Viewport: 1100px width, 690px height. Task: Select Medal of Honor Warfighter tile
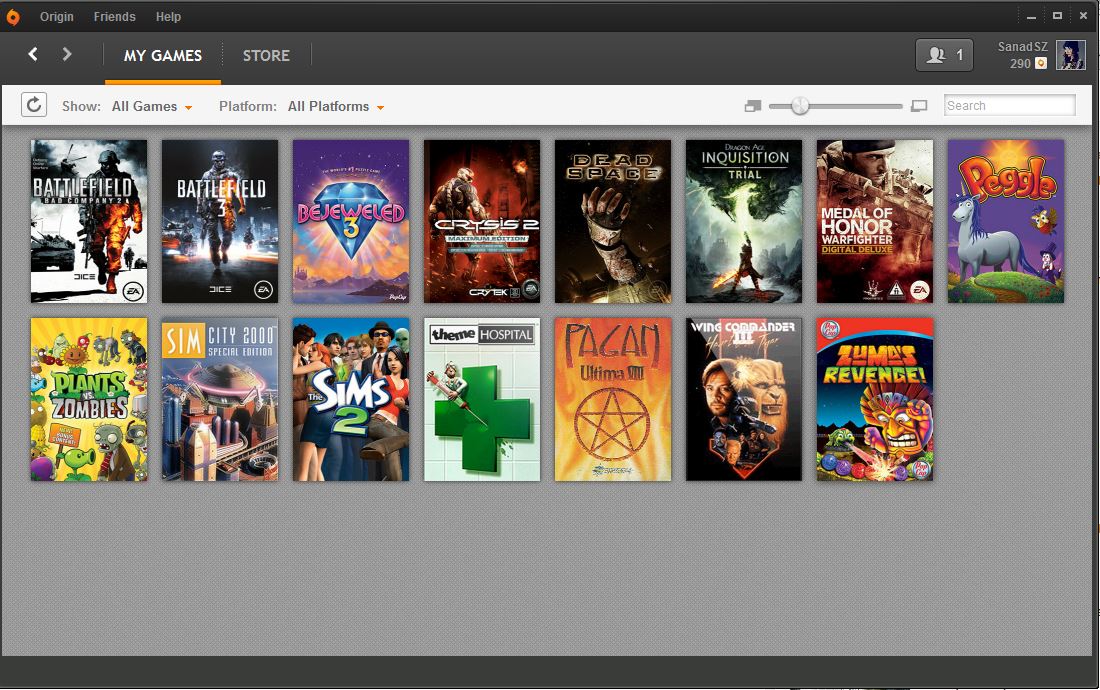875,221
